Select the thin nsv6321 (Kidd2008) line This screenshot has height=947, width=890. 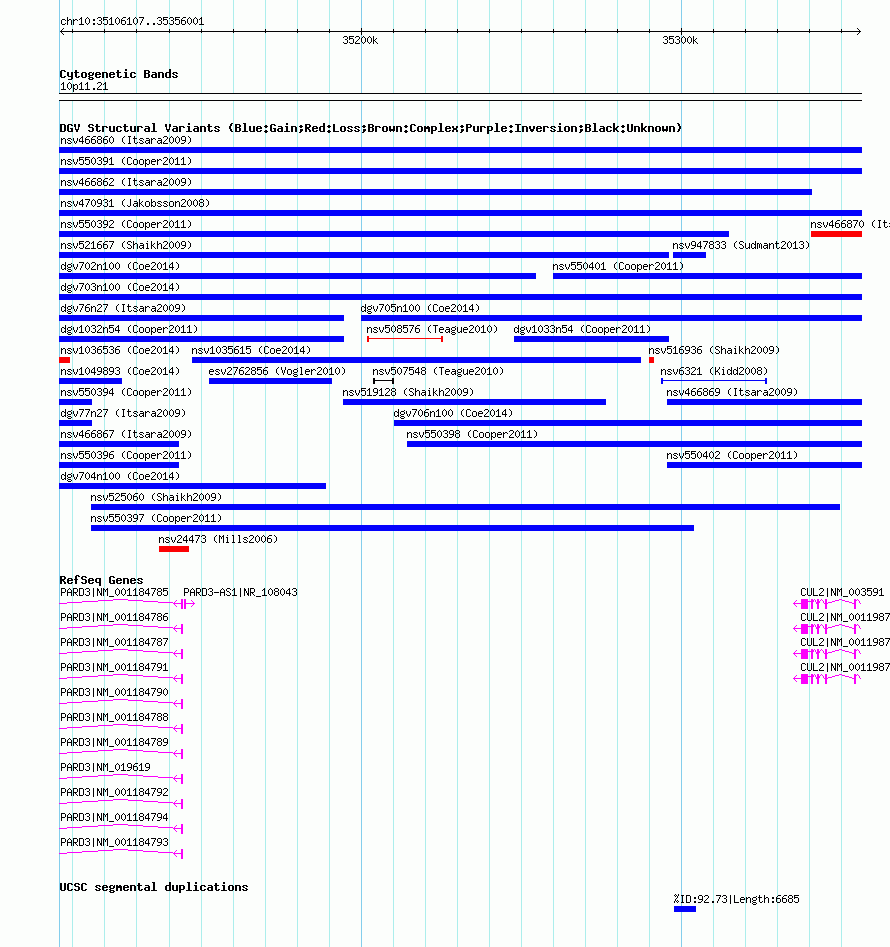(x=714, y=381)
